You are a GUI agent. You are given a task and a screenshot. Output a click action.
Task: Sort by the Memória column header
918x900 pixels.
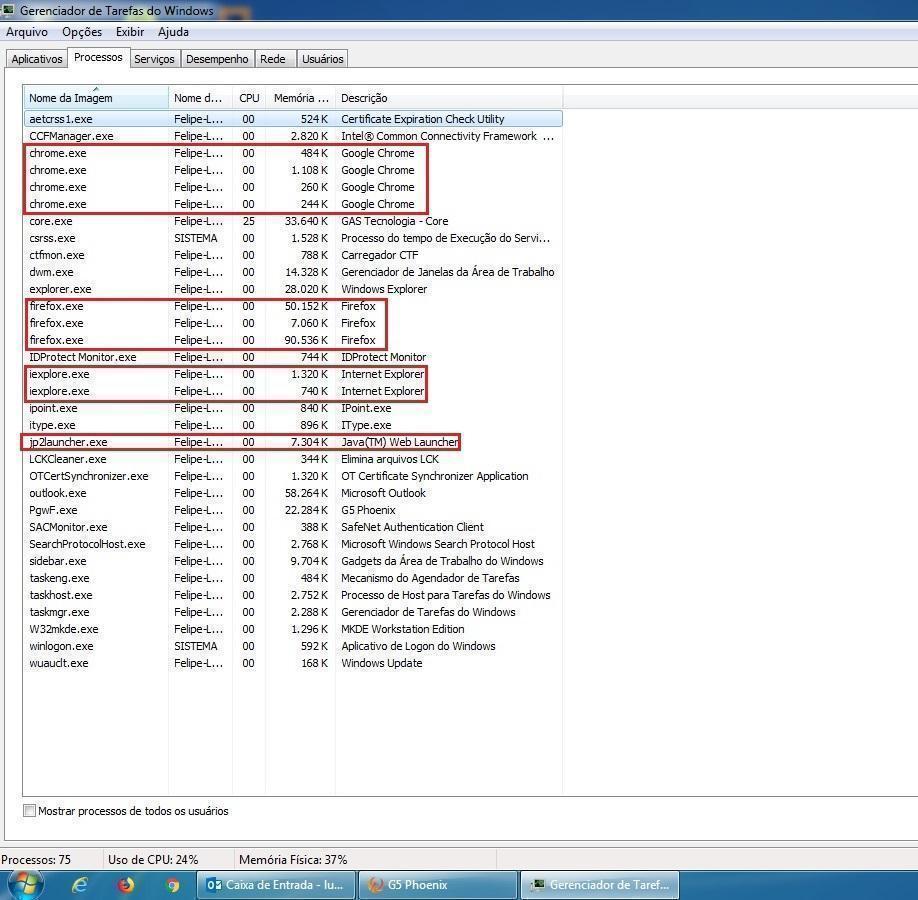coord(300,98)
